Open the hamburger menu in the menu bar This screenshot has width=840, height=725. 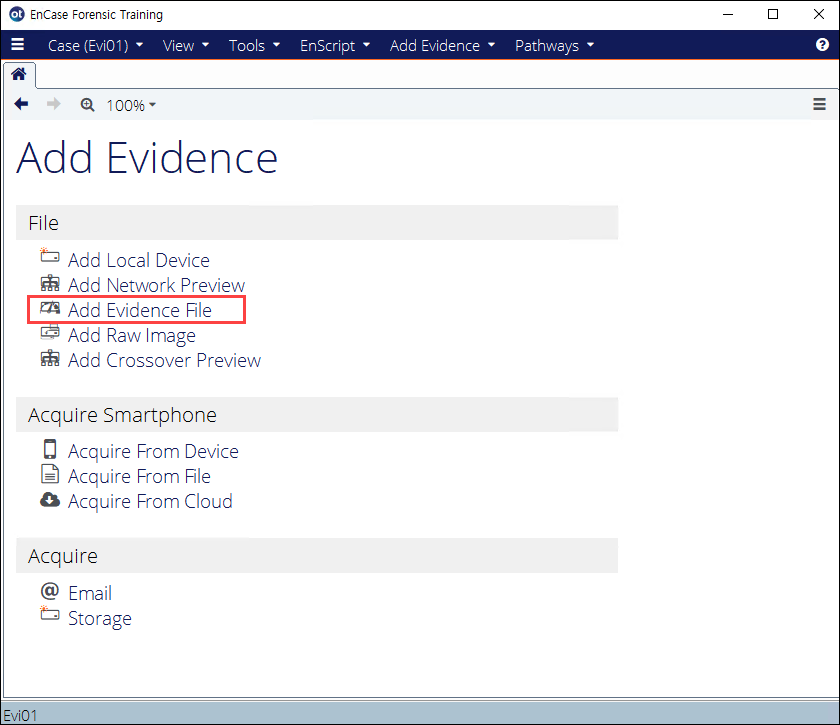[x=18, y=44]
